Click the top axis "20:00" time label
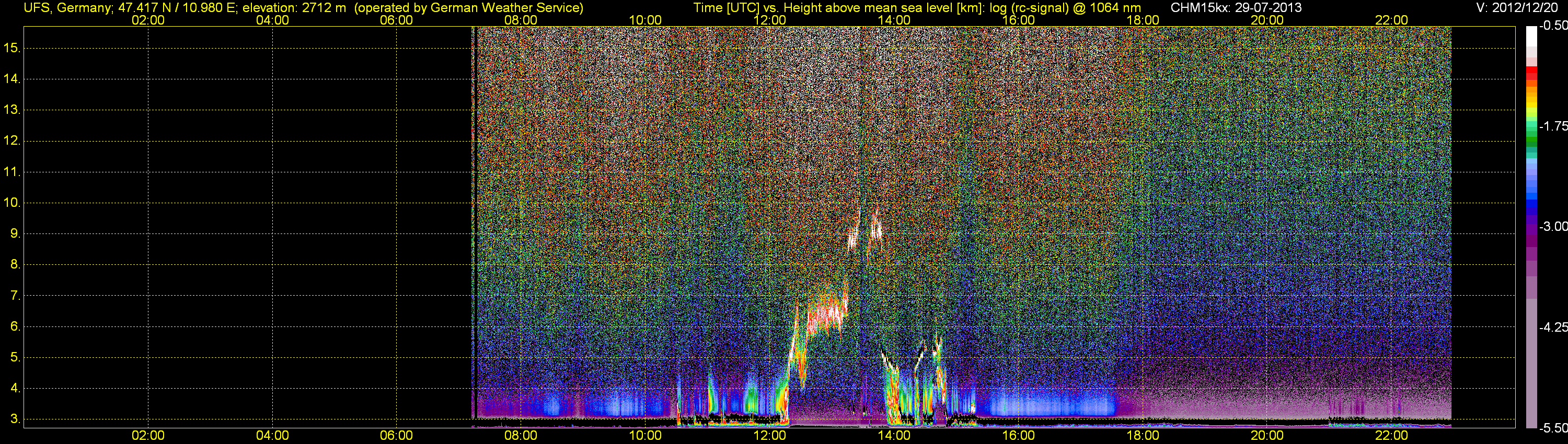The height and width of the screenshot is (444, 1568). (1267, 20)
